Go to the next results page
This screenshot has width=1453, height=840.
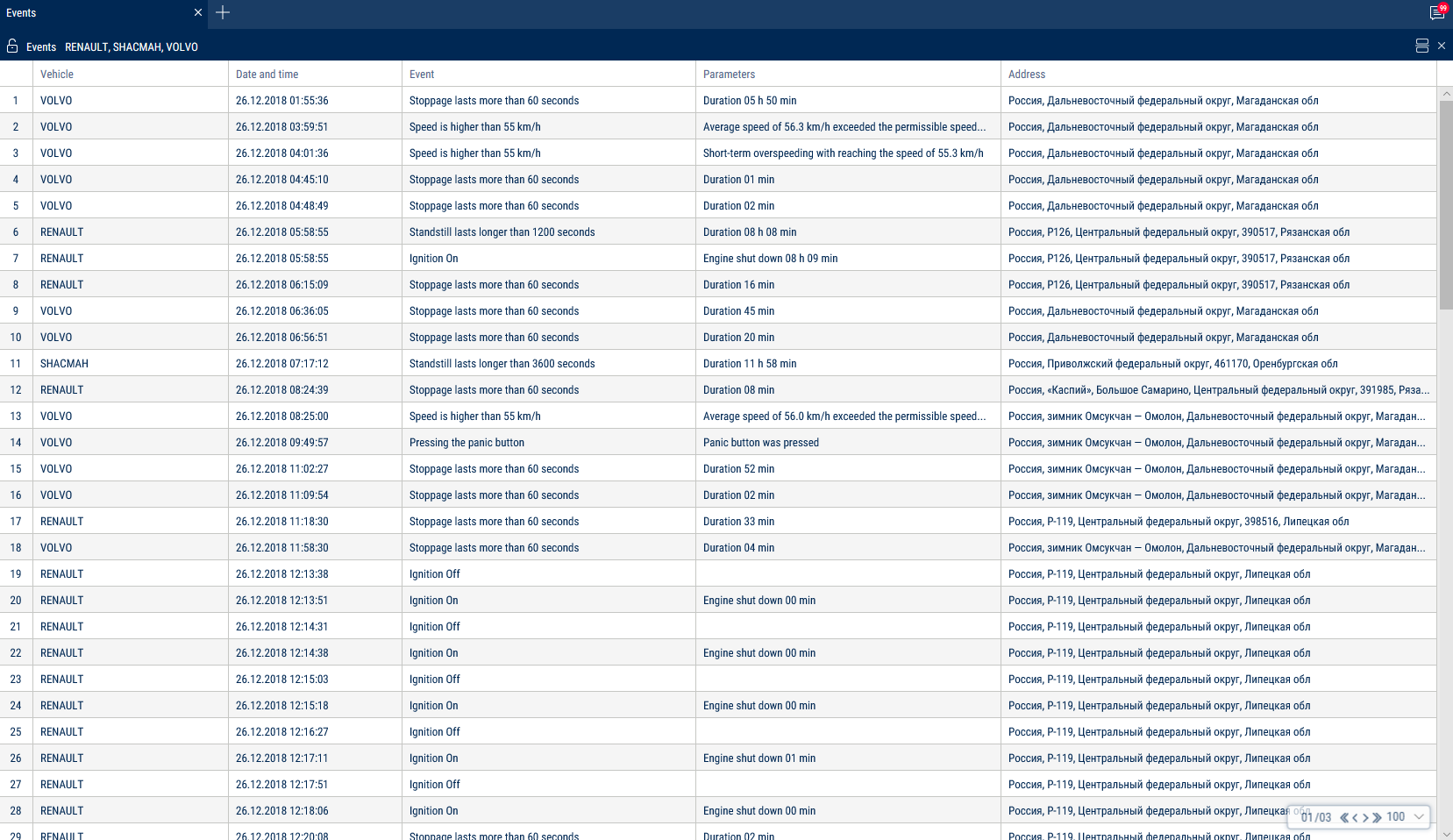click(x=1365, y=817)
